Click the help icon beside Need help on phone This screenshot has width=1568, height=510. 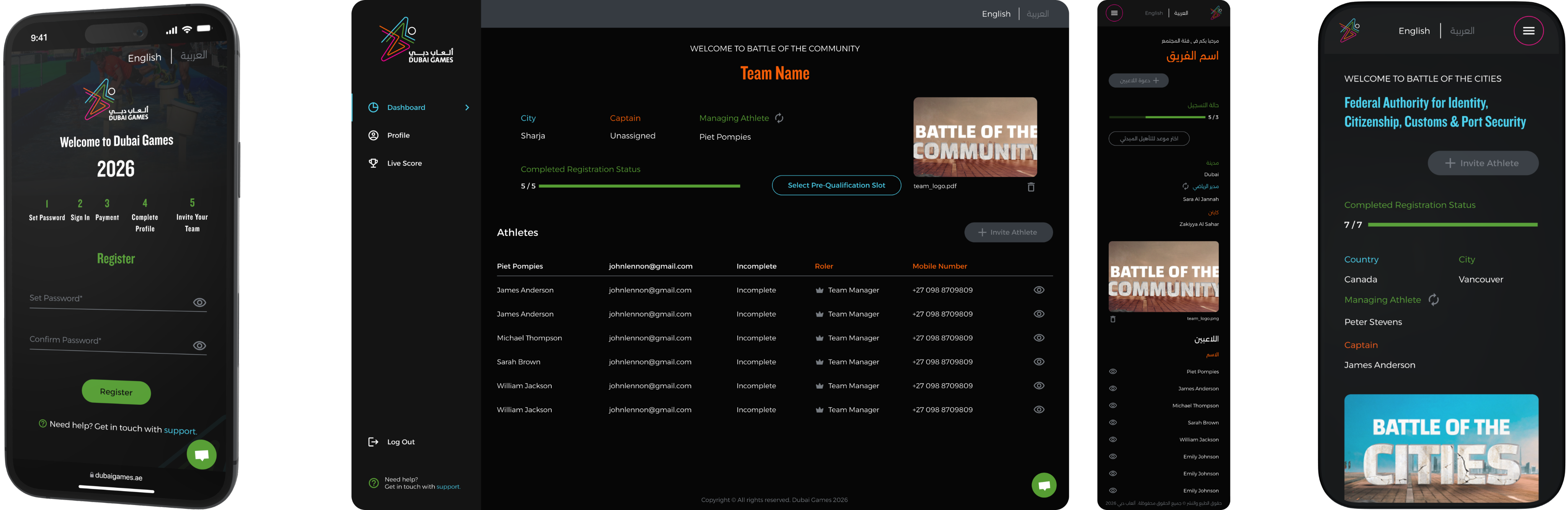click(x=42, y=423)
